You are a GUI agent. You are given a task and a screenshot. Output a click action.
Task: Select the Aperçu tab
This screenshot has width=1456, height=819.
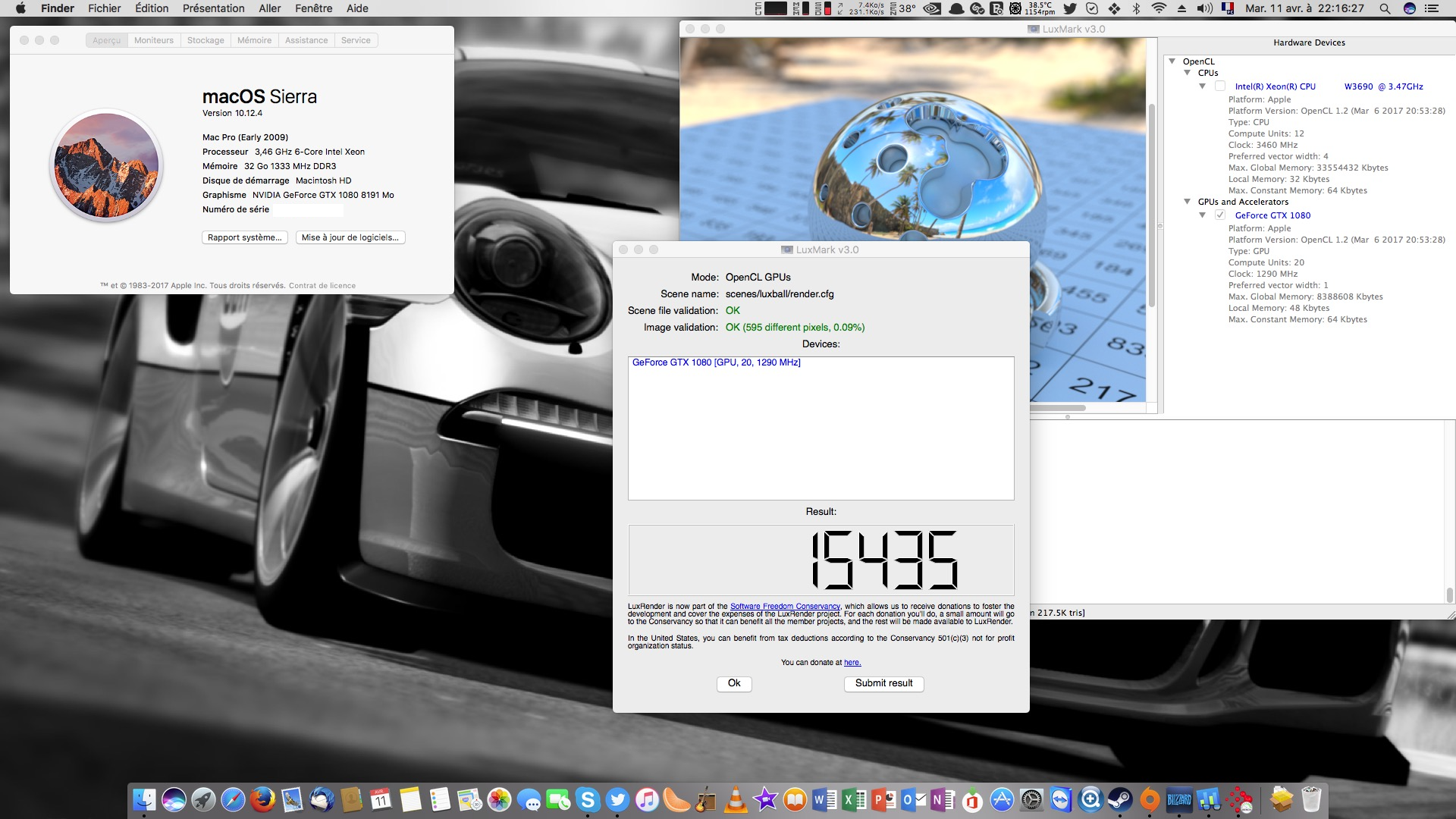[x=107, y=40]
